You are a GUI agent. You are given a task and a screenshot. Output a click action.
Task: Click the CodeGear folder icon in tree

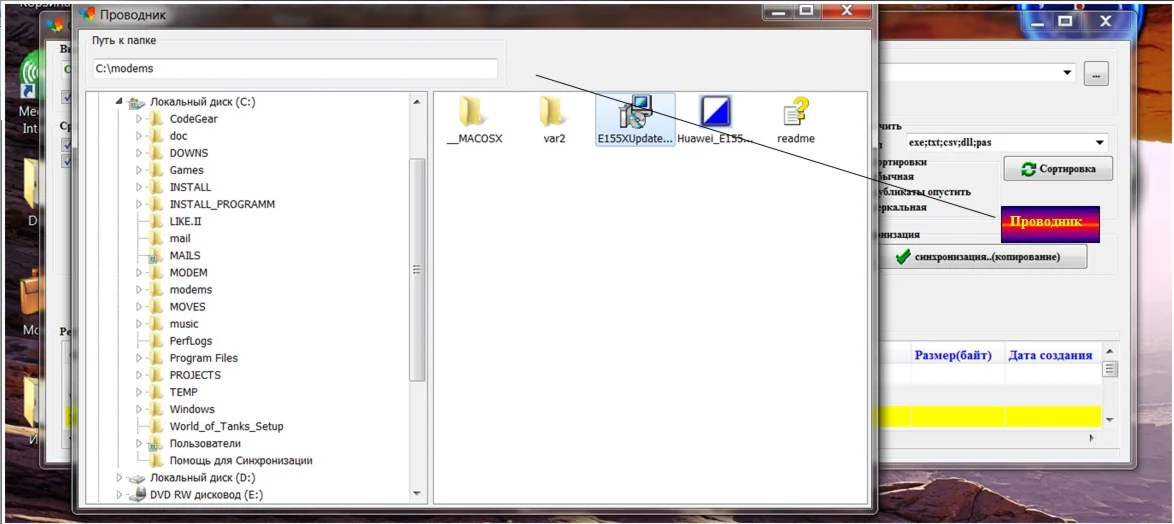pos(156,118)
